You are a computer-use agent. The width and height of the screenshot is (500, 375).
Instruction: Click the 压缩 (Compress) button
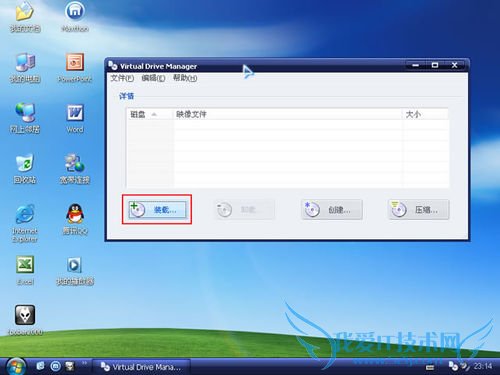(x=419, y=210)
